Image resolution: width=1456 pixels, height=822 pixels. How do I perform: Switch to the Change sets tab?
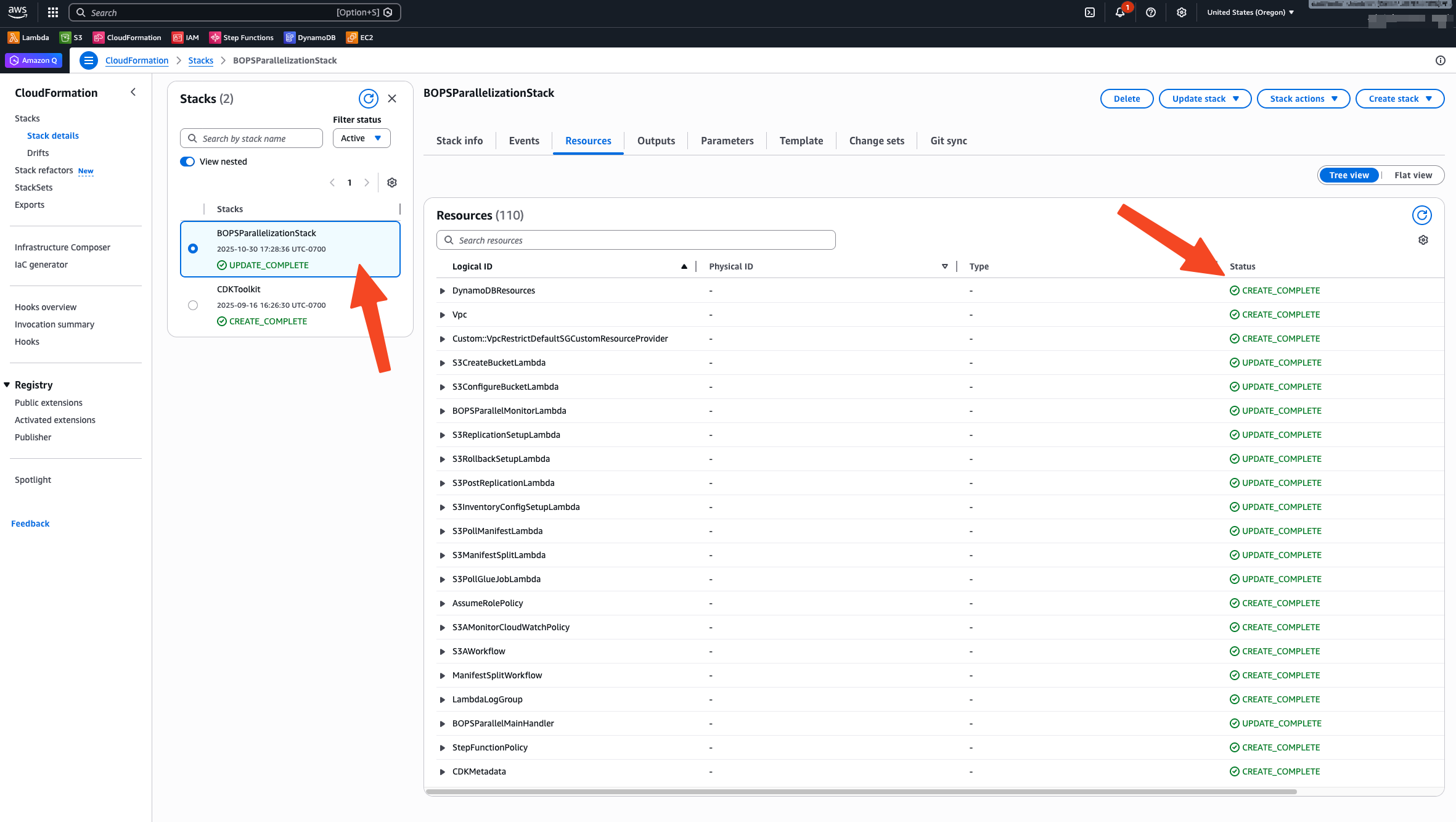coord(877,141)
